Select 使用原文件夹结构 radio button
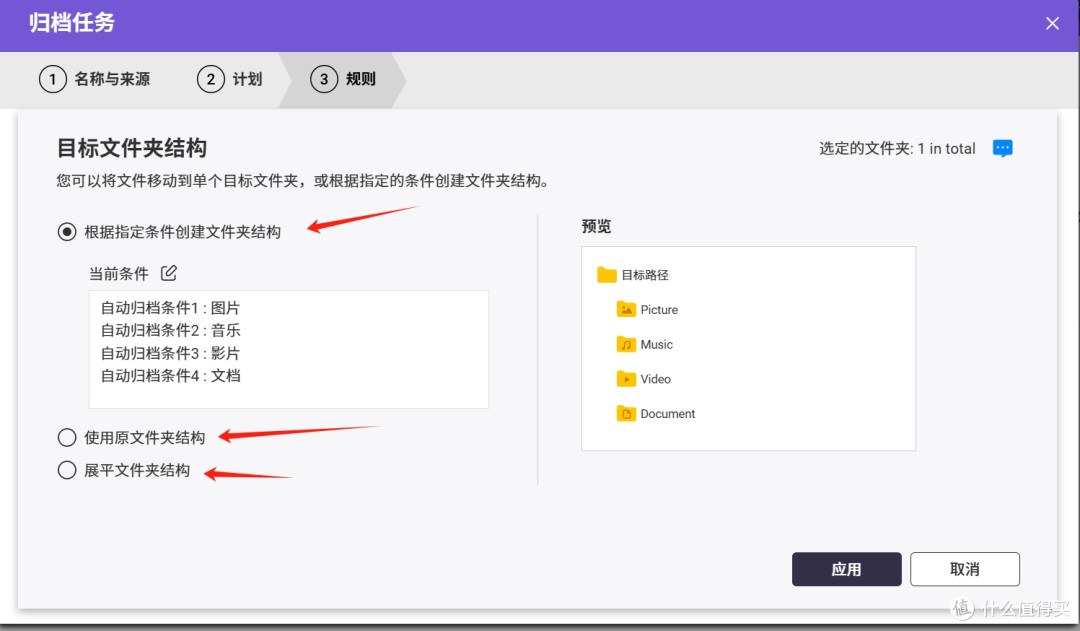1080x631 pixels. [x=67, y=437]
